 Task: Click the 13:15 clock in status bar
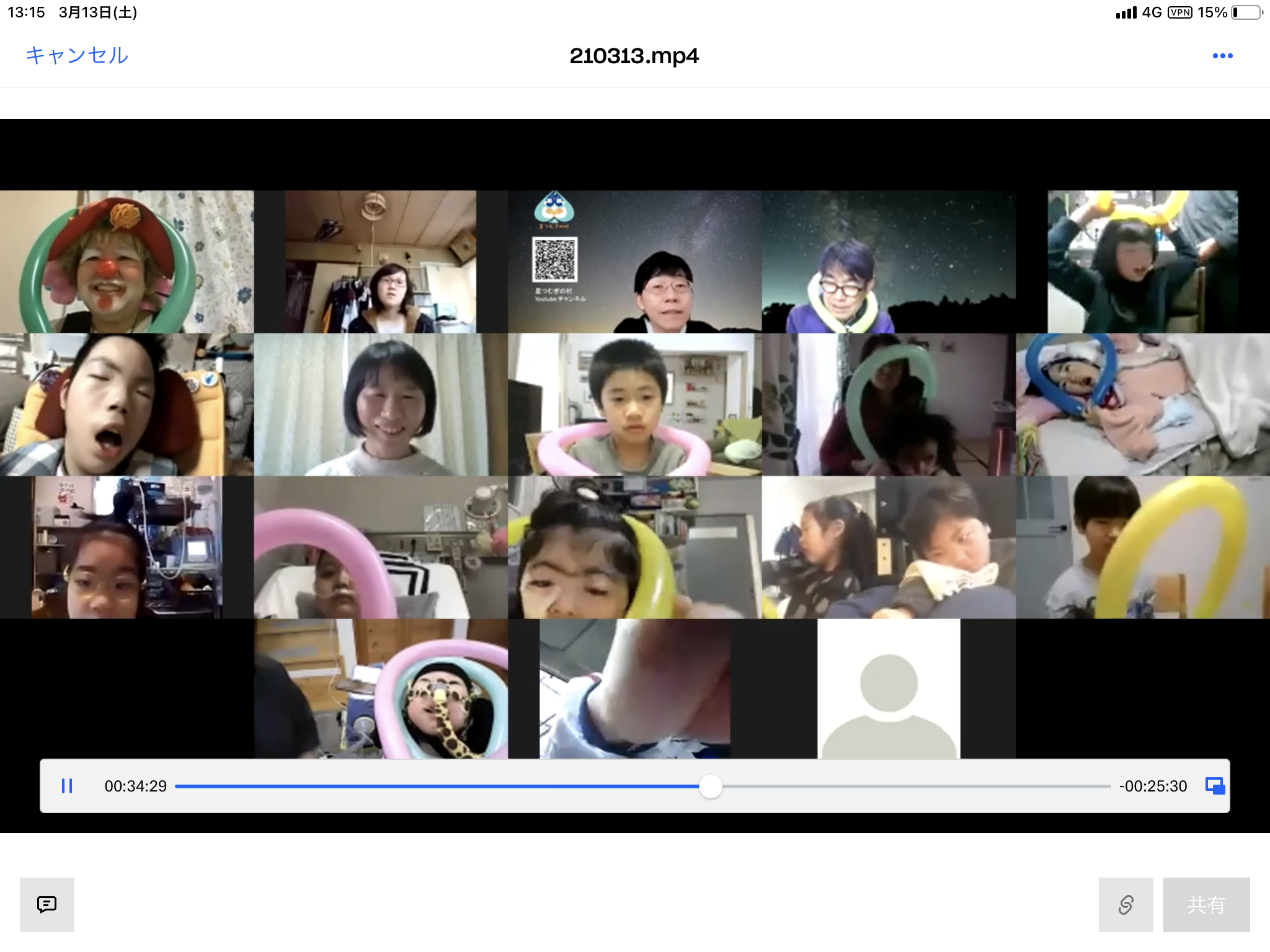click(26, 12)
